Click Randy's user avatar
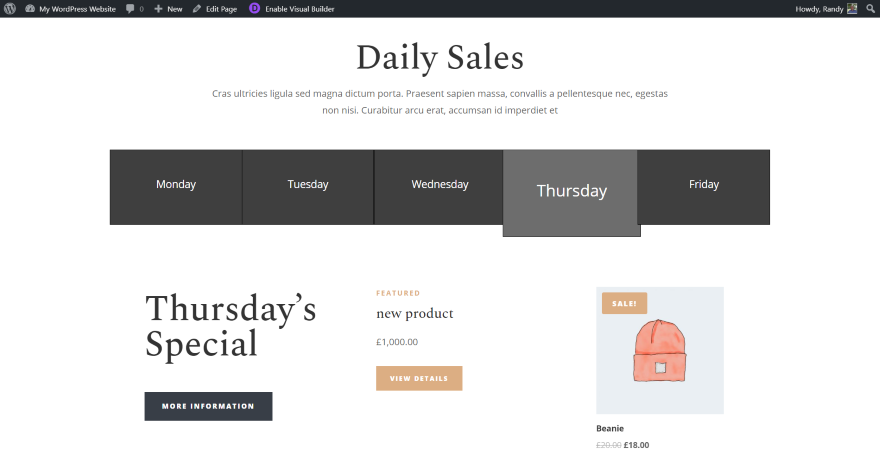Viewport: 880px width, 456px height. click(x=852, y=8)
